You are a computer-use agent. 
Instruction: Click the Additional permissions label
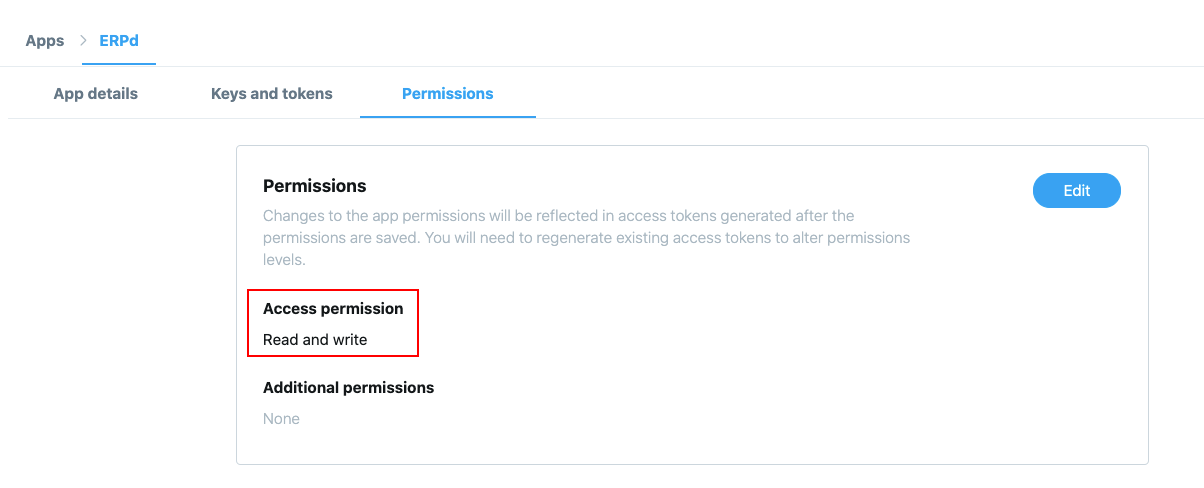(348, 387)
